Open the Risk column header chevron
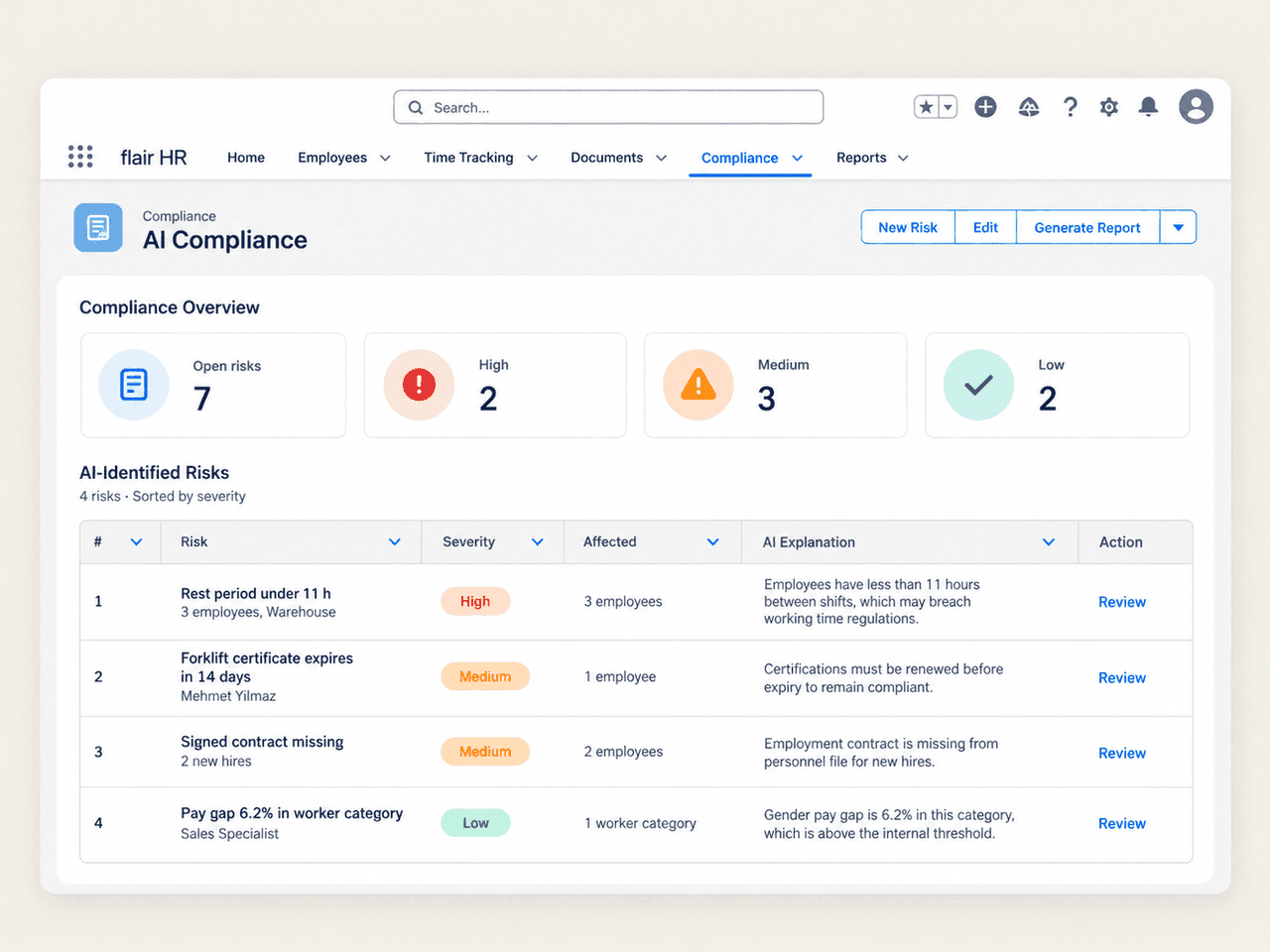The image size is (1270, 952). click(x=395, y=541)
